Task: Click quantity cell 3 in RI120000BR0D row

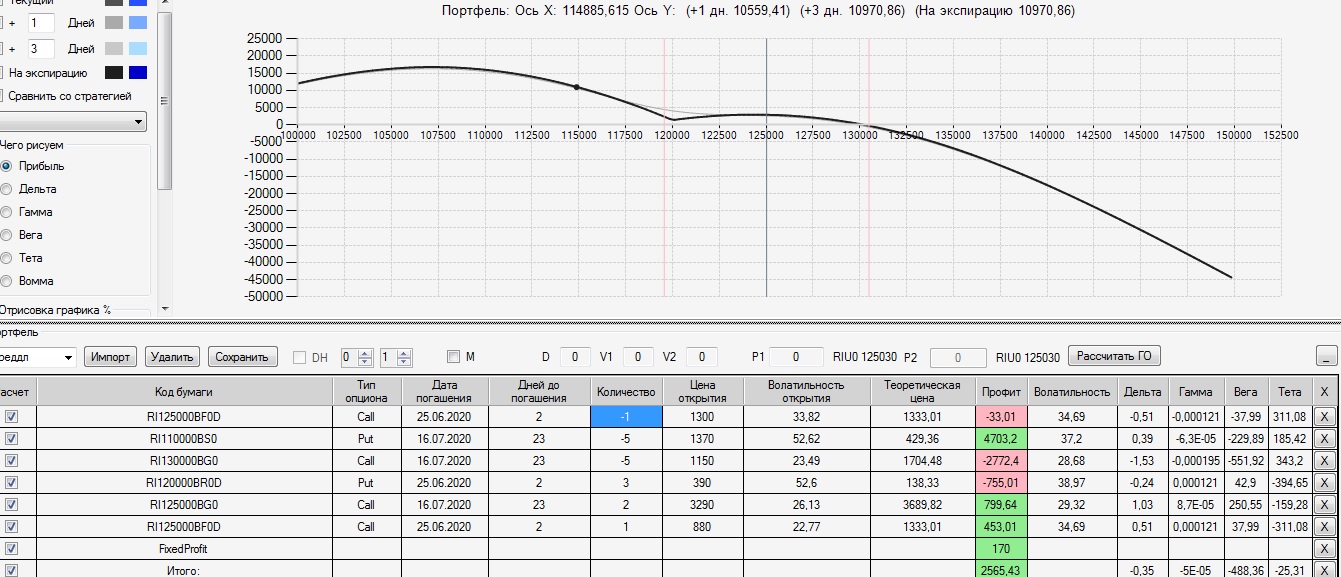Action: (x=626, y=482)
